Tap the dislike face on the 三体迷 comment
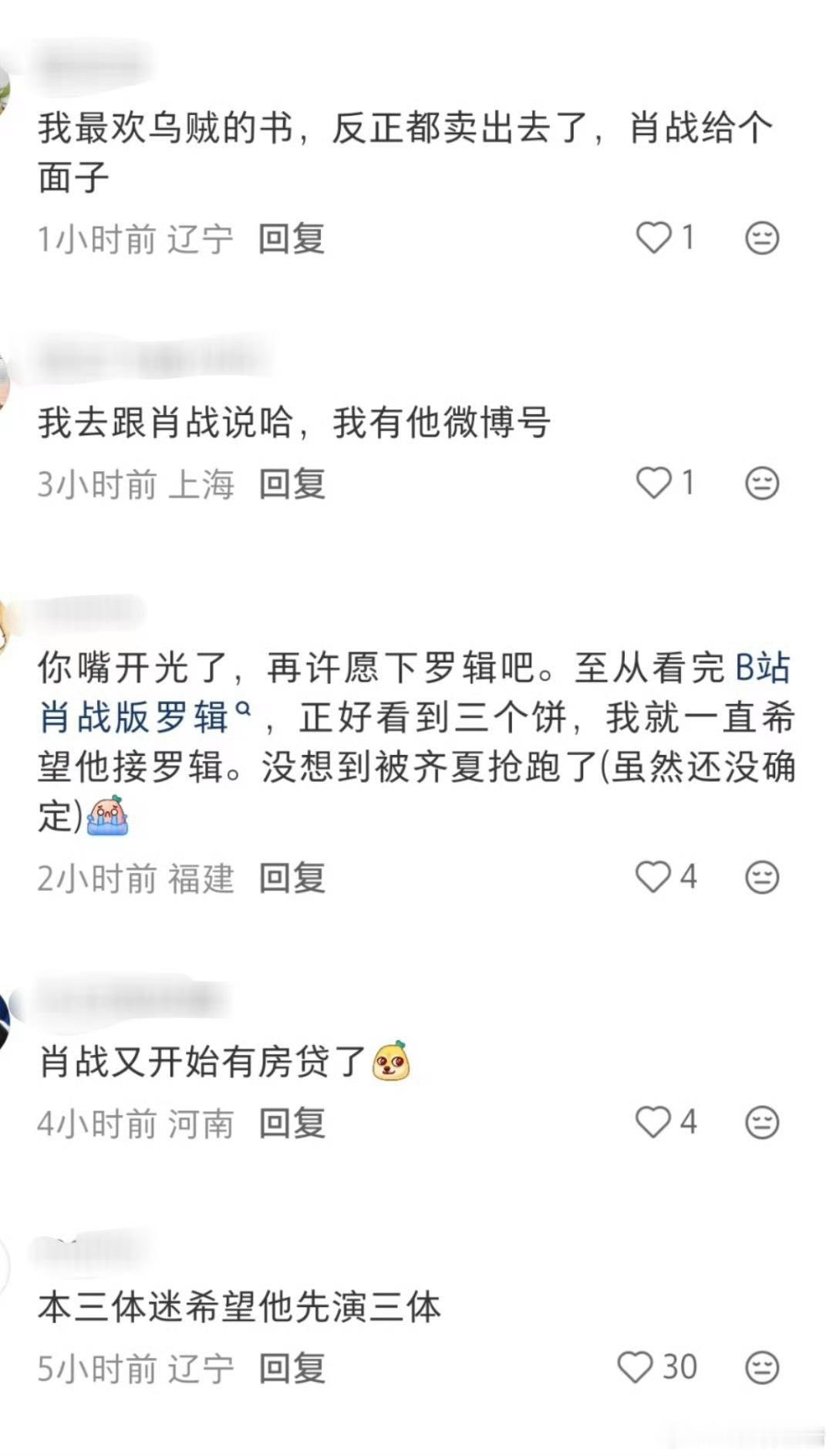 [762, 1367]
